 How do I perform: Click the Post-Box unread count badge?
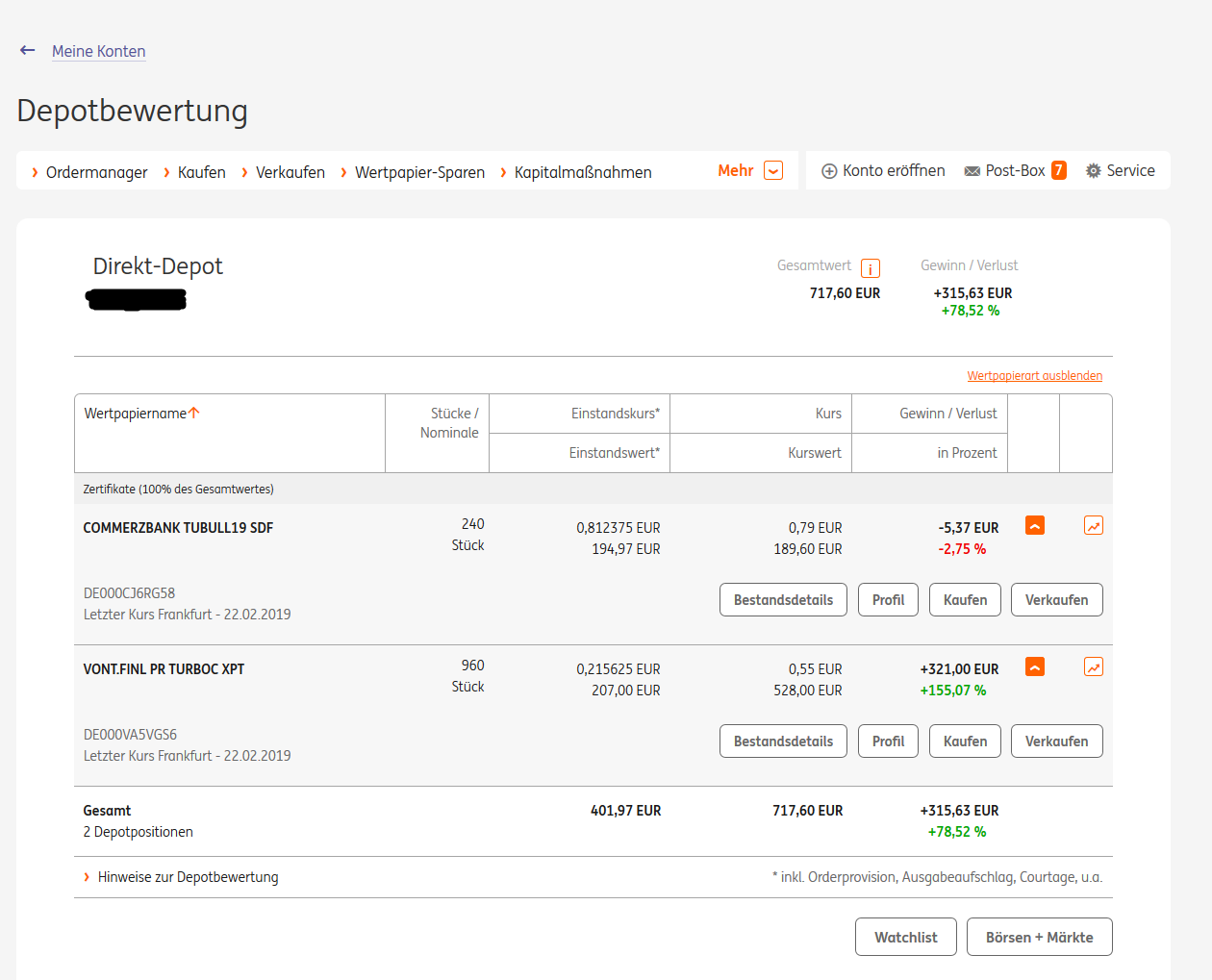coord(1058,170)
